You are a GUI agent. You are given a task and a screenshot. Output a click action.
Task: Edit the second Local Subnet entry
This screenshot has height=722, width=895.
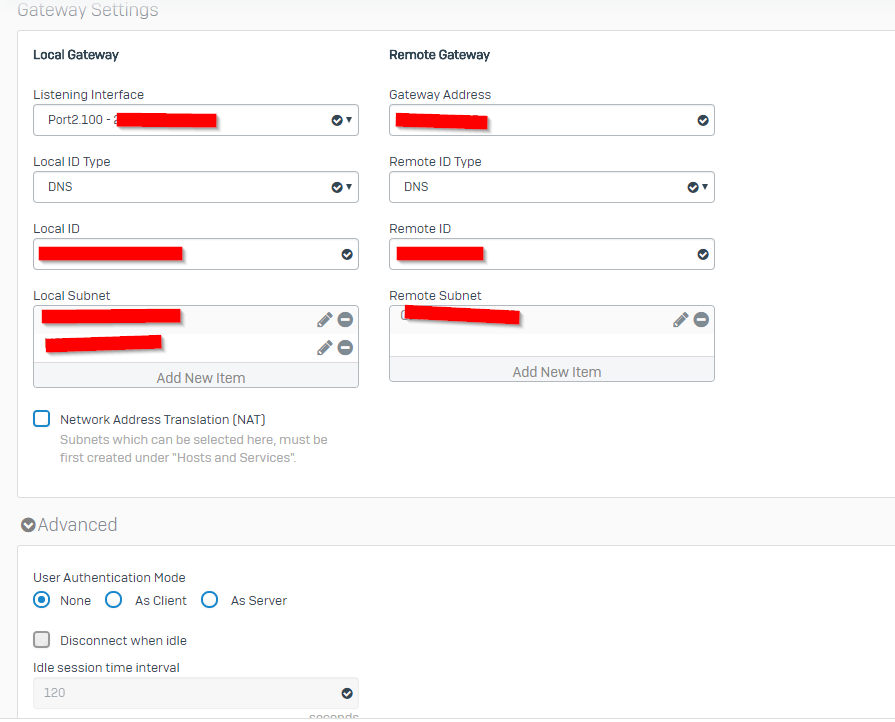point(325,348)
